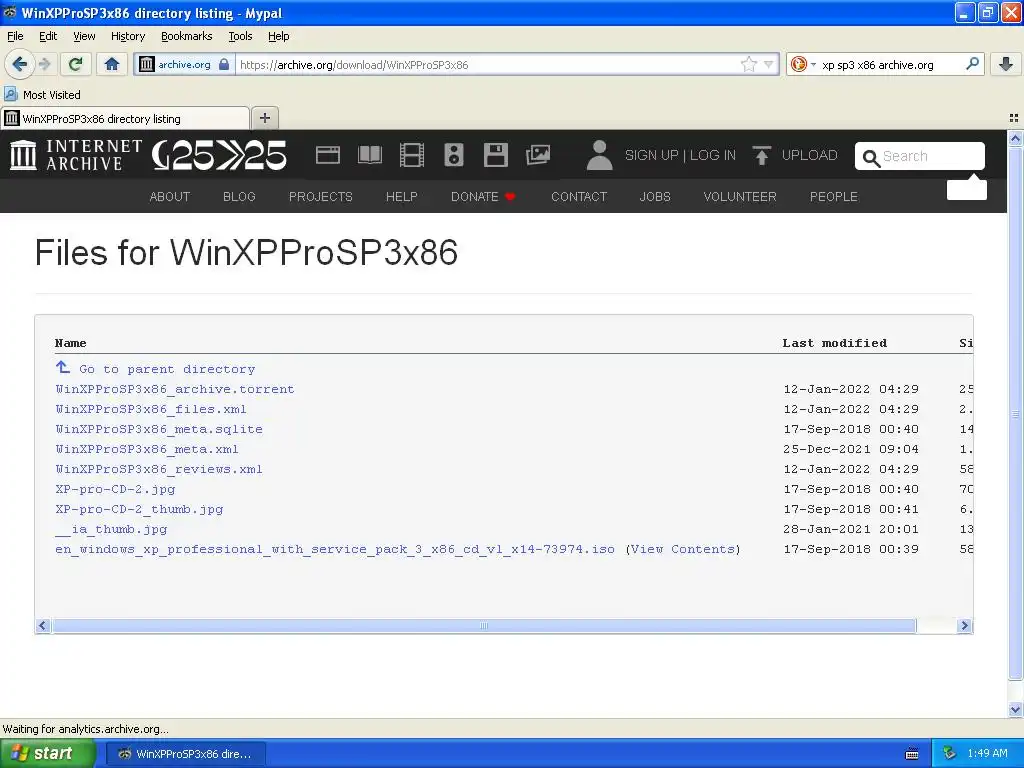Click the JOBS nav link
The height and width of the screenshot is (768, 1024).
click(x=655, y=197)
